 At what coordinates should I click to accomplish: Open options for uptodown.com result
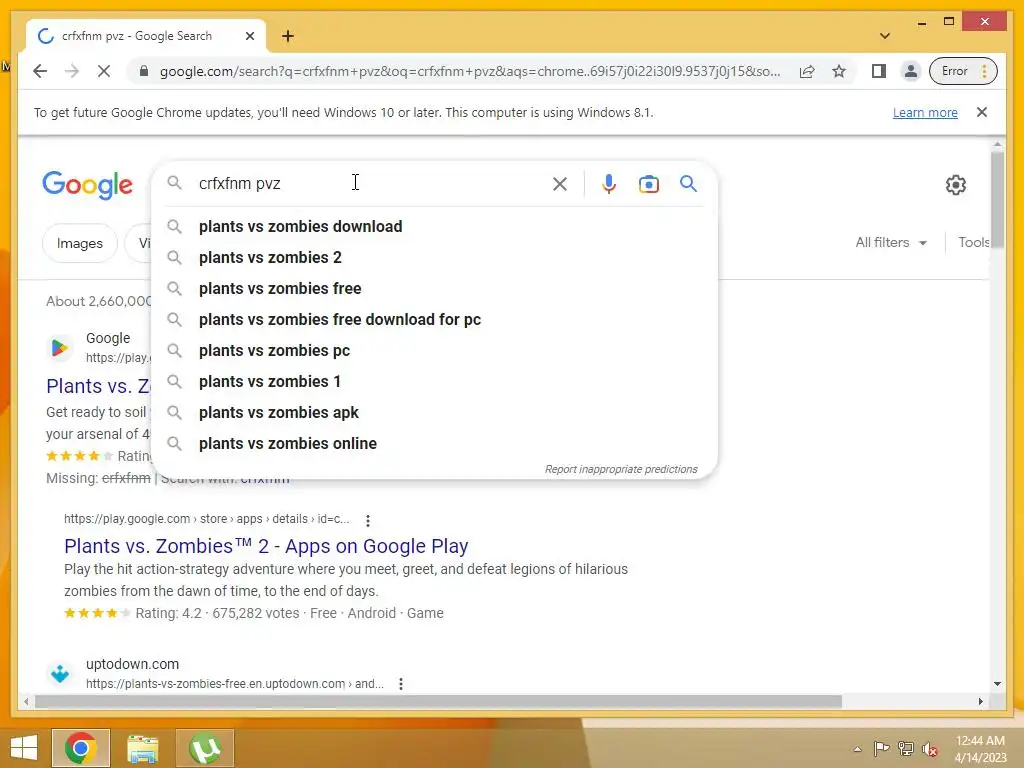pyautogui.click(x=400, y=684)
